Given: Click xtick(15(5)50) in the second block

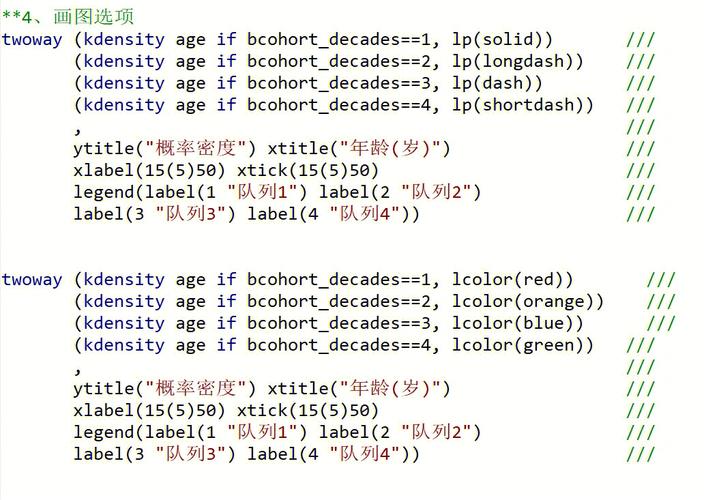Looking at the screenshot, I should [x=308, y=411].
